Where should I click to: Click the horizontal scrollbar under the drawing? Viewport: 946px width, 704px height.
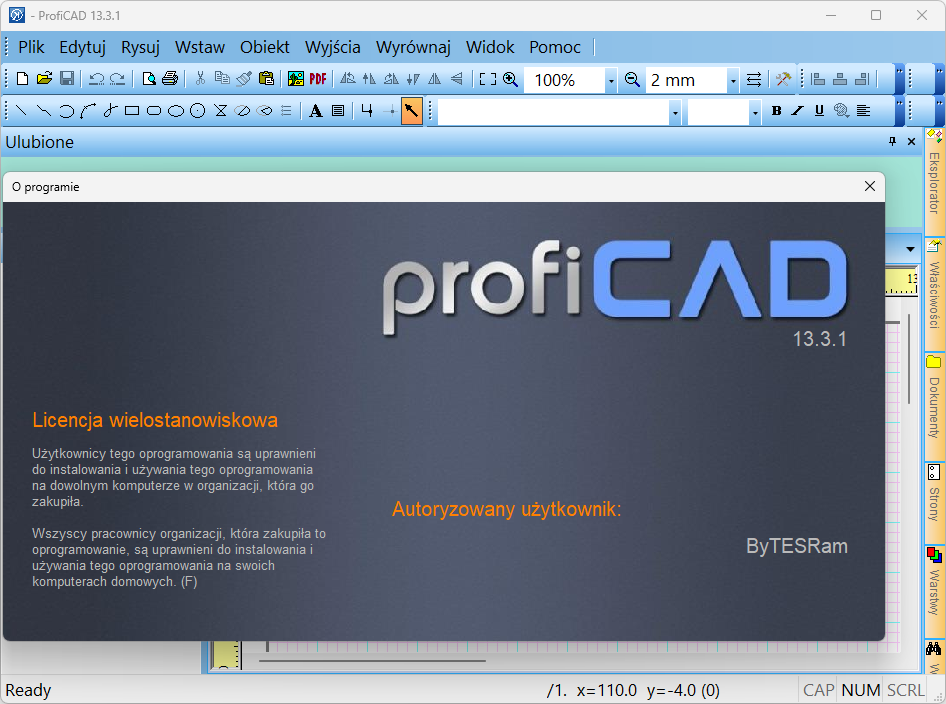pos(372,661)
